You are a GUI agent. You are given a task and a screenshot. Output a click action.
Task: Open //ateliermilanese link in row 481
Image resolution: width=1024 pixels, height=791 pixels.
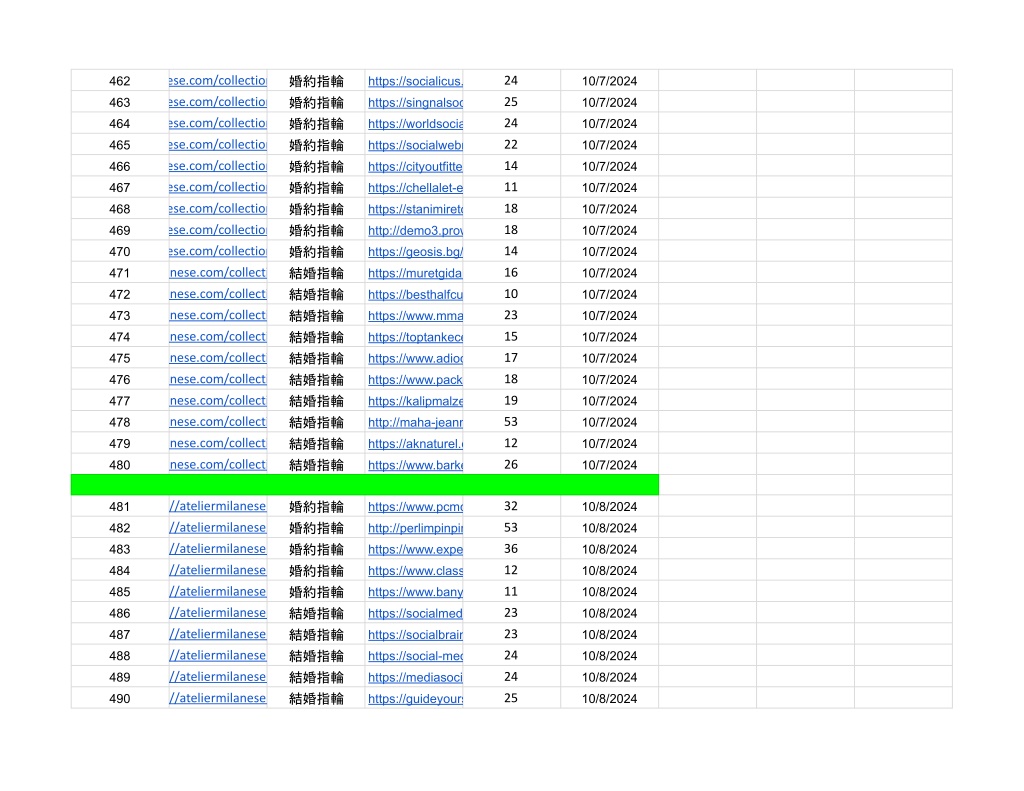218,506
